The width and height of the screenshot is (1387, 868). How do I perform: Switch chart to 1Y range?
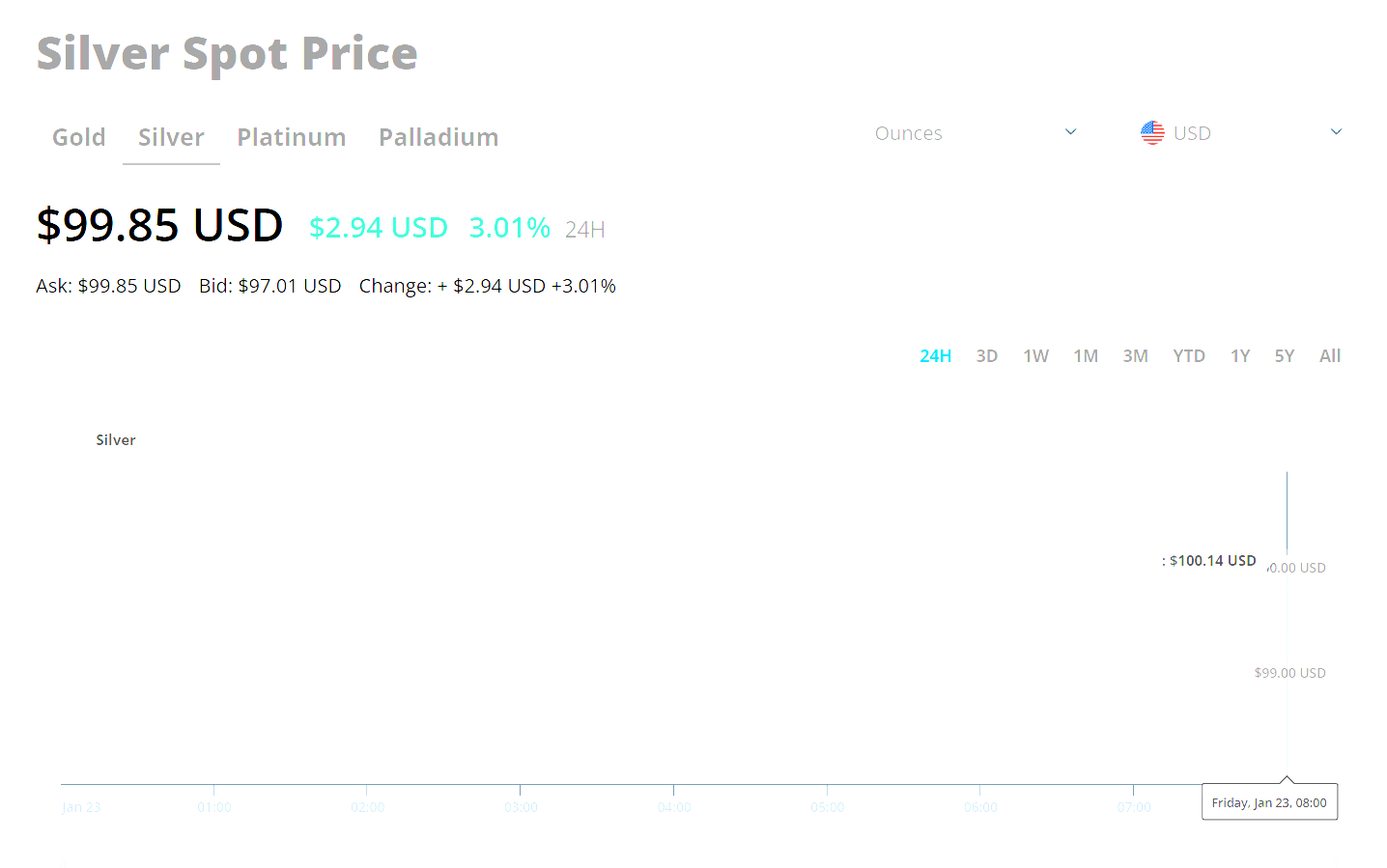[x=1240, y=356]
